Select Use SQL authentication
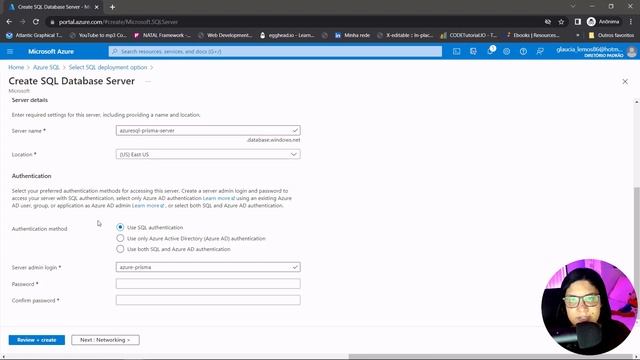The width and height of the screenshot is (640, 360). click(x=120, y=227)
